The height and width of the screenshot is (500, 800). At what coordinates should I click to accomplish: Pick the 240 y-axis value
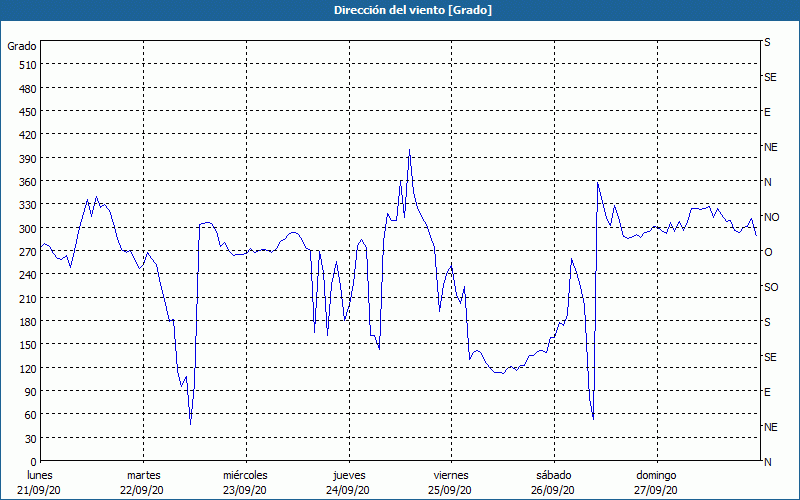click(28, 275)
